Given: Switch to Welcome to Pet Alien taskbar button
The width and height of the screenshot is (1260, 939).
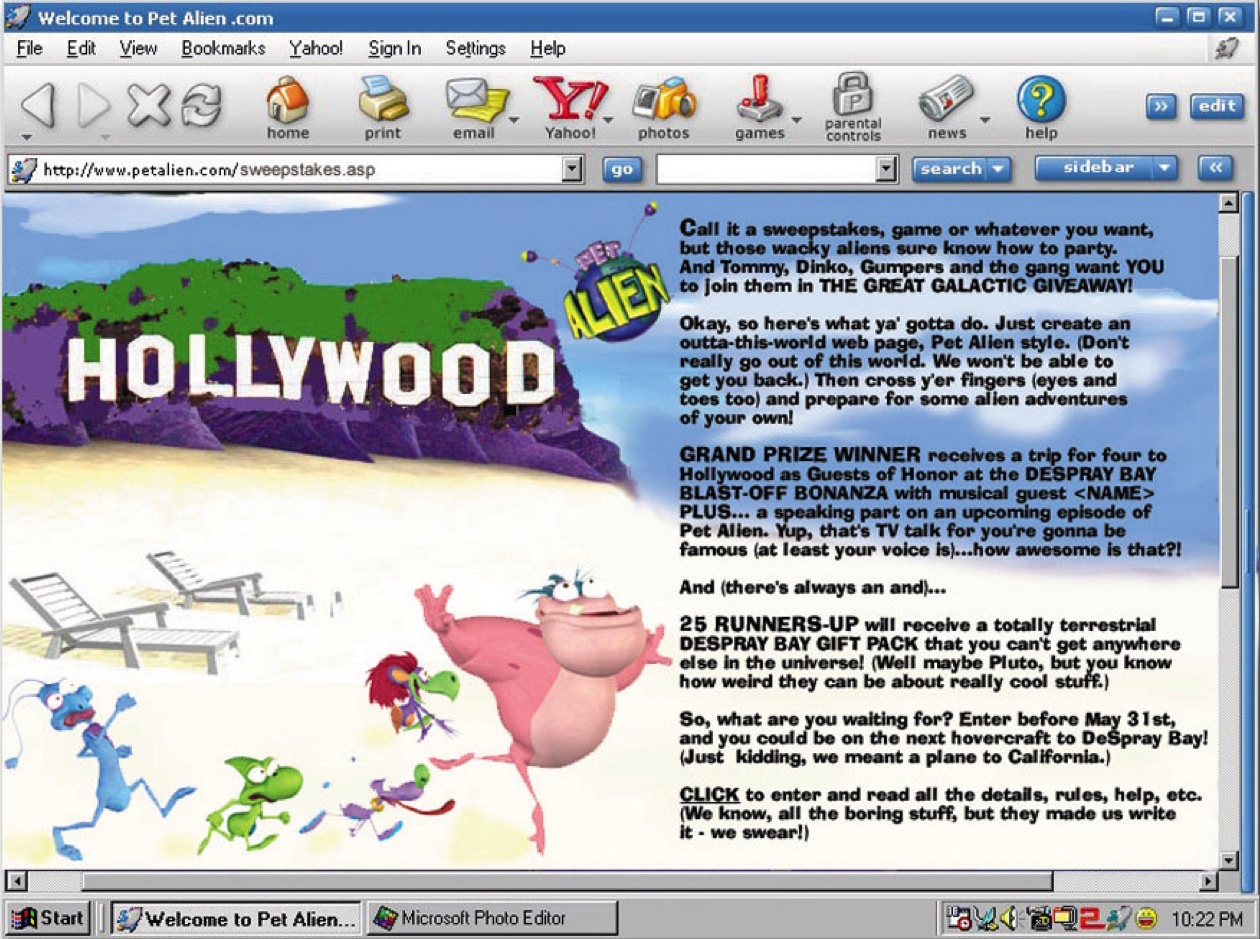Looking at the screenshot, I should point(236,918).
